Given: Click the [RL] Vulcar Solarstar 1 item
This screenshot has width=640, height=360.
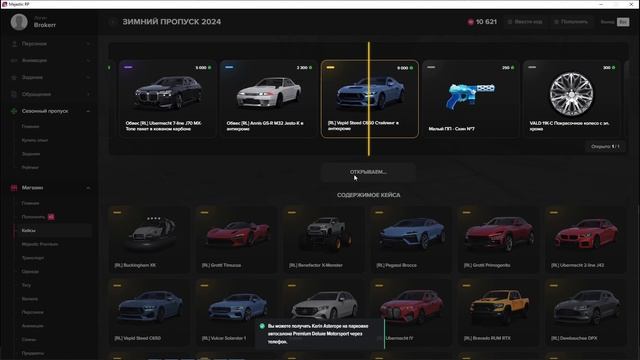Looking at the screenshot, I should [x=237, y=313].
